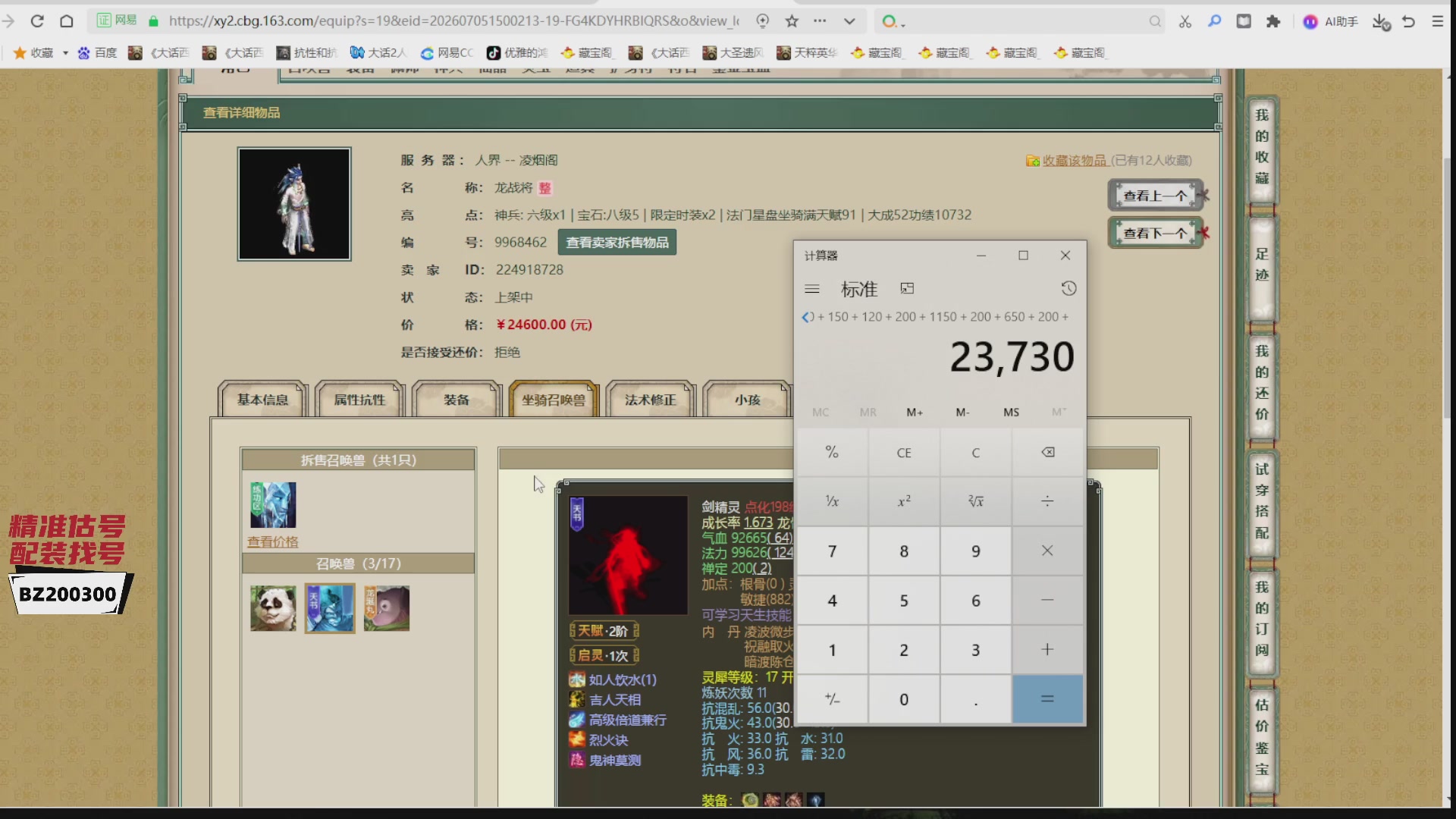This screenshot has height=819, width=1456.
Task: Open the 天梓英华 bookmark
Action: 807,53
